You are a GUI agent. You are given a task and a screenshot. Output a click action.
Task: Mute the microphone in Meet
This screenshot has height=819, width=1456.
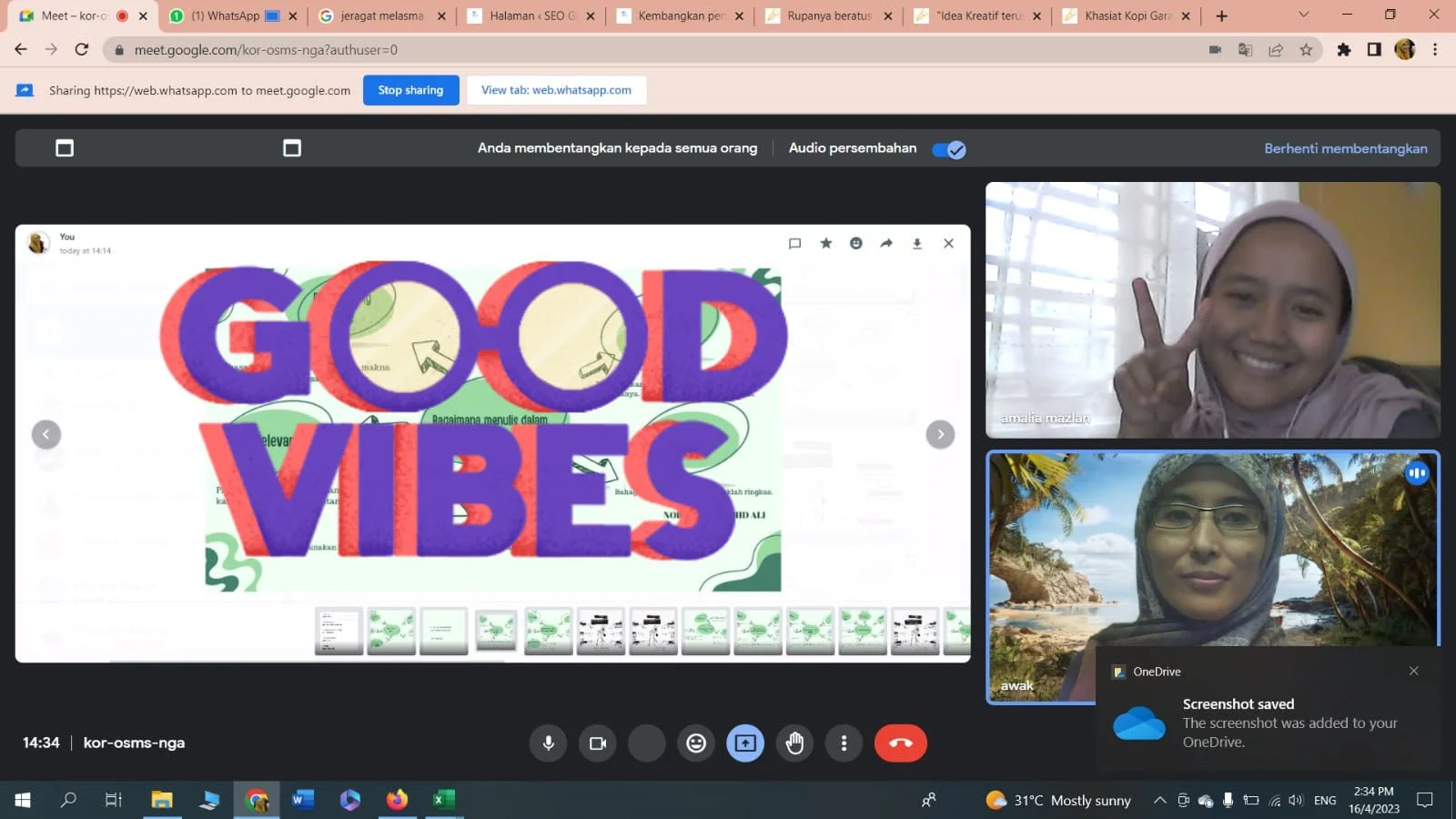(548, 743)
